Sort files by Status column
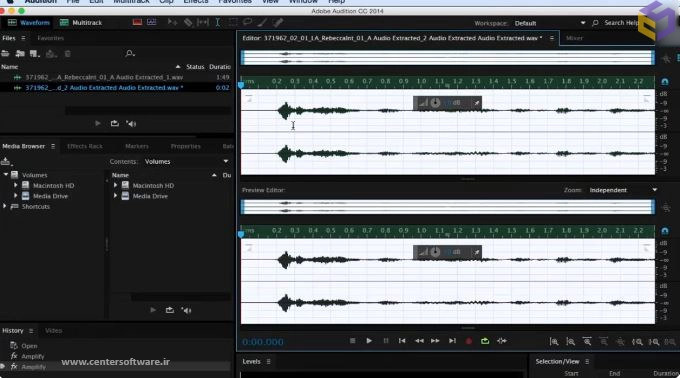 (195, 67)
